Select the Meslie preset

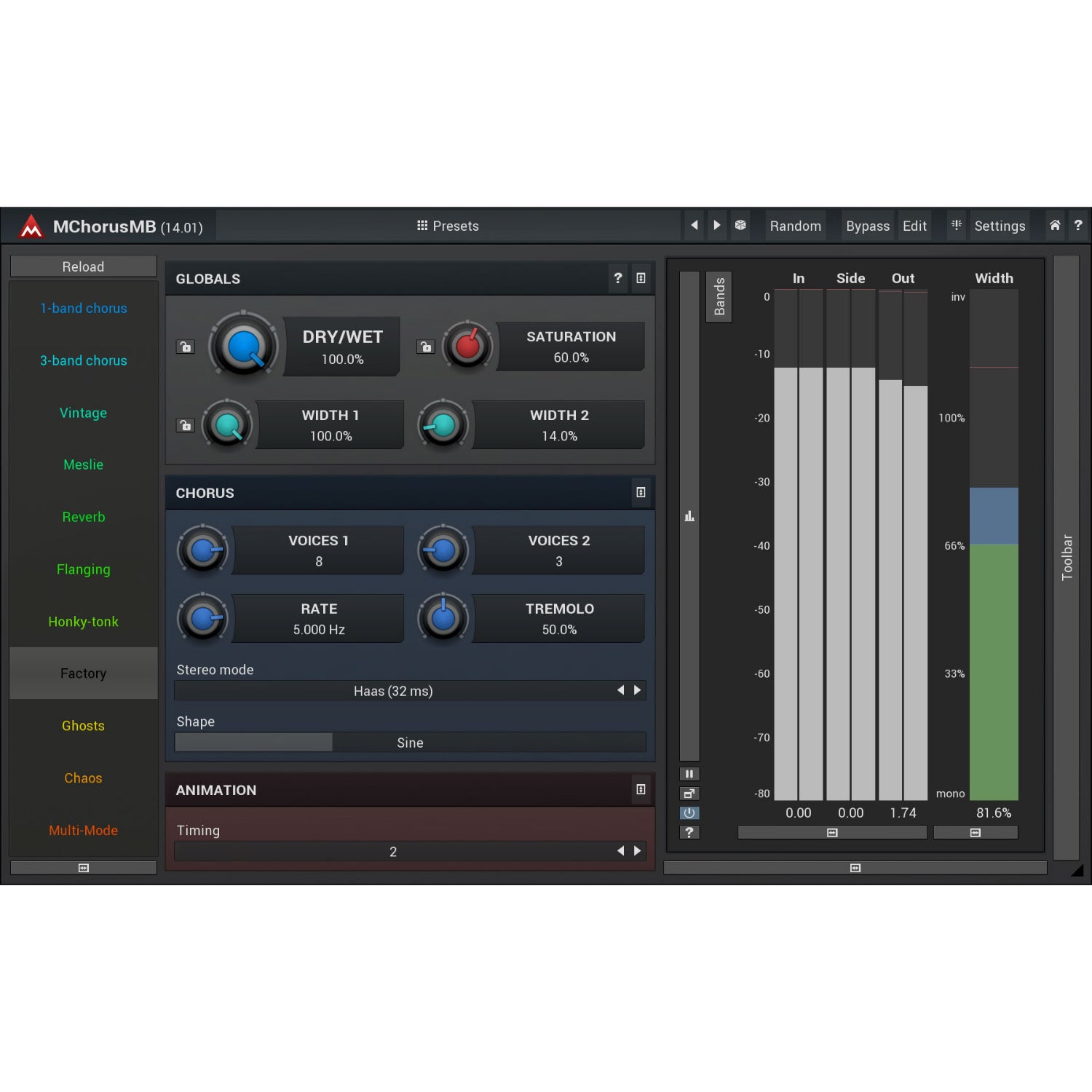point(84,464)
